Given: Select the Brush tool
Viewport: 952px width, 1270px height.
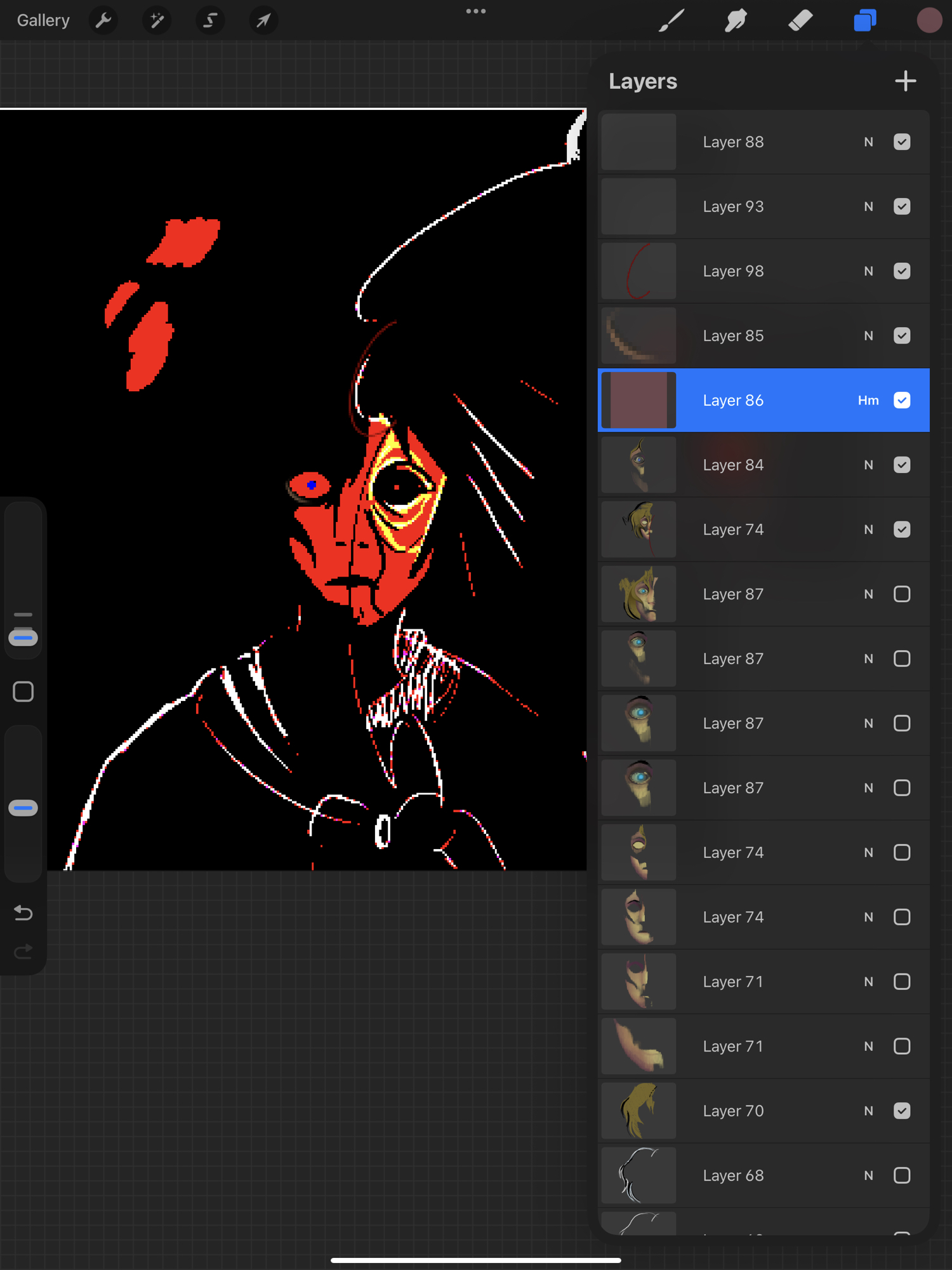Looking at the screenshot, I should click(x=671, y=20).
